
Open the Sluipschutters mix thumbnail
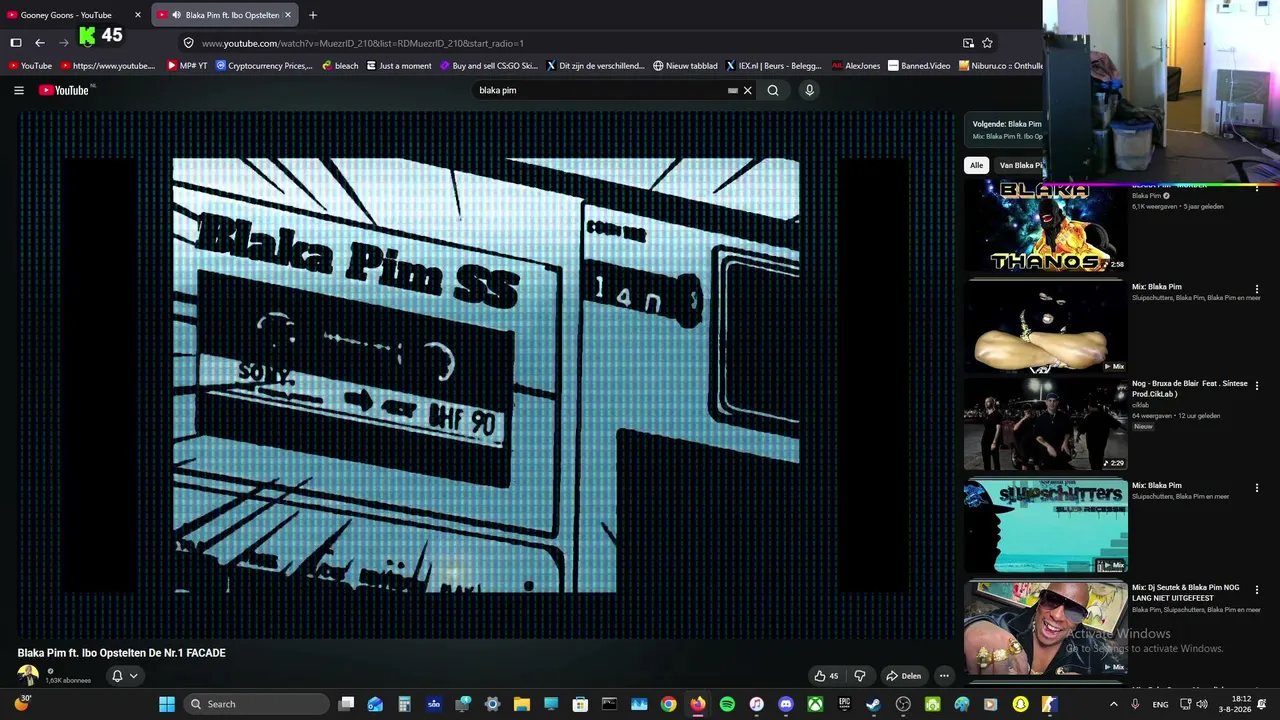1045,525
